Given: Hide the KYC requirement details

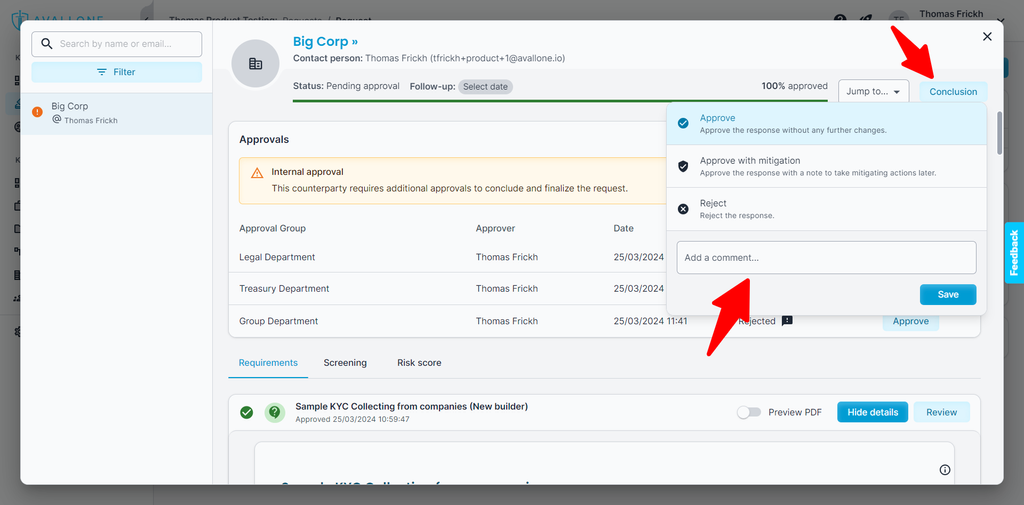Looking at the screenshot, I should [x=872, y=412].
